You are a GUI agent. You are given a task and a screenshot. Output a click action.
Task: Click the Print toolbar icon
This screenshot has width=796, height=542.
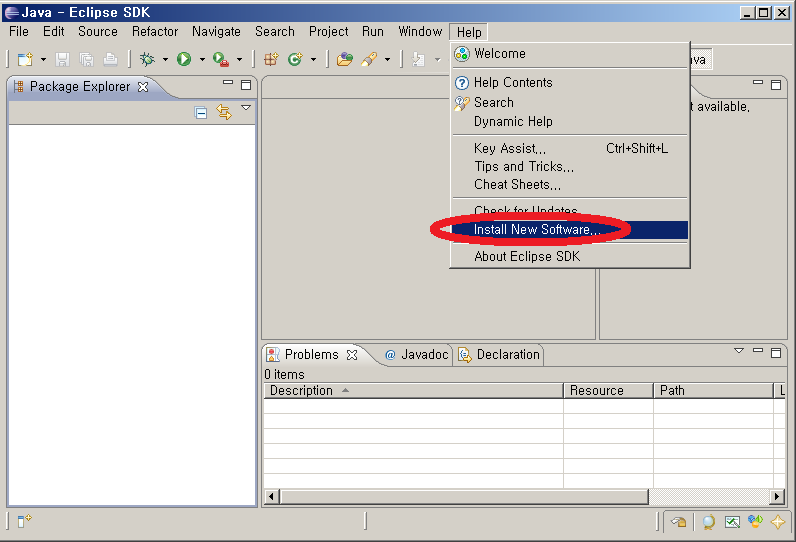[110, 59]
